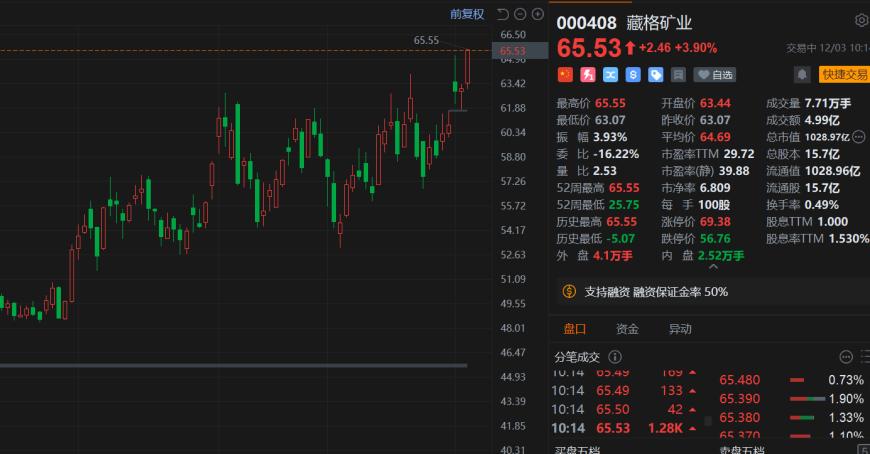Click the 快捷交易 quick trade button

[x=844, y=74]
